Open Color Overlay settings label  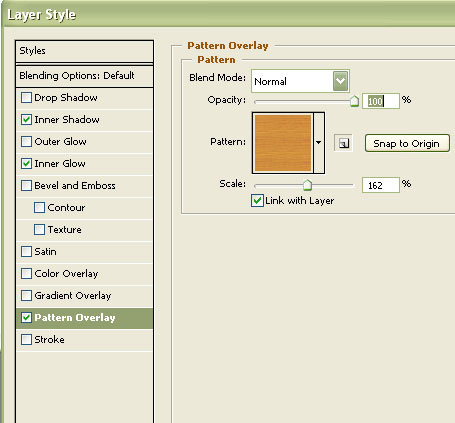point(66,274)
